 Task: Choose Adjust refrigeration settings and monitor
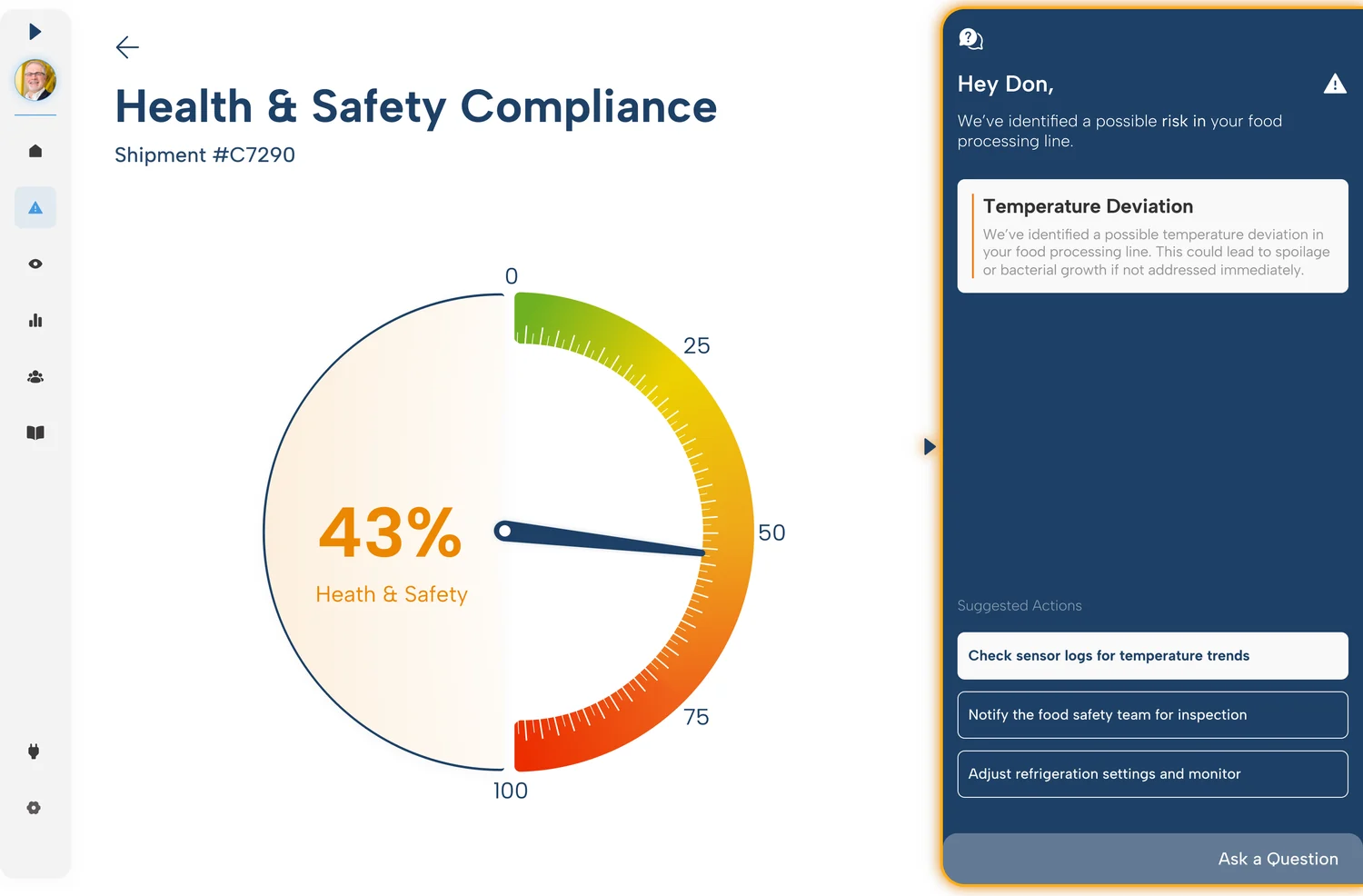point(1152,774)
